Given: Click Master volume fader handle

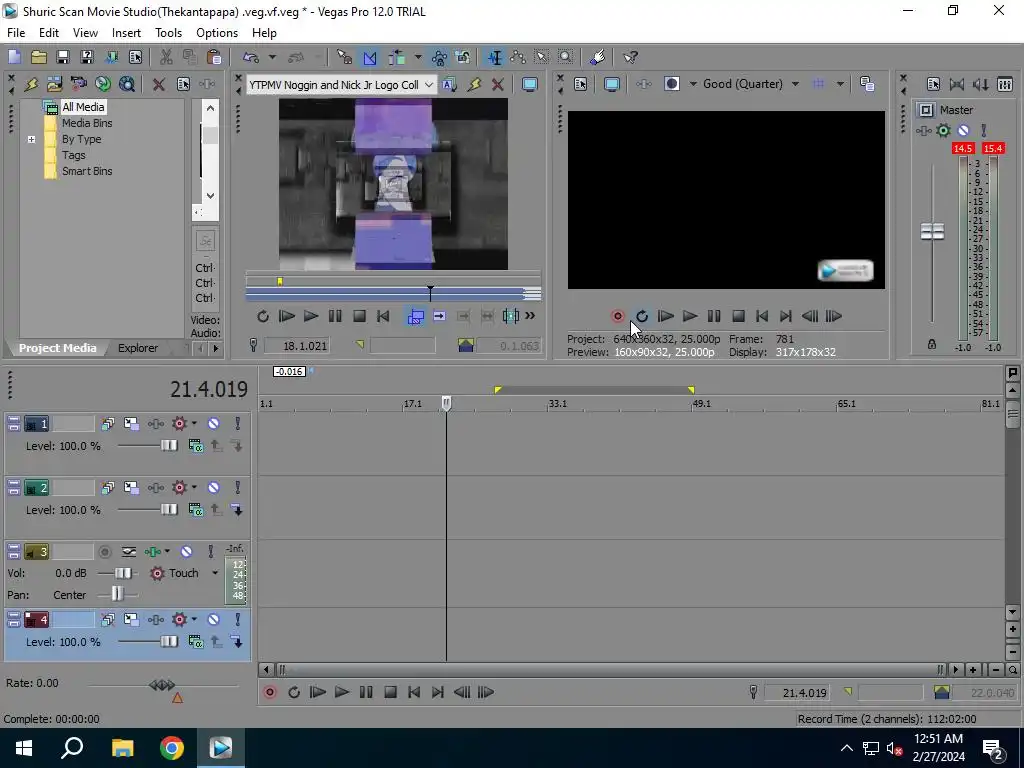Looking at the screenshot, I should (932, 231).
